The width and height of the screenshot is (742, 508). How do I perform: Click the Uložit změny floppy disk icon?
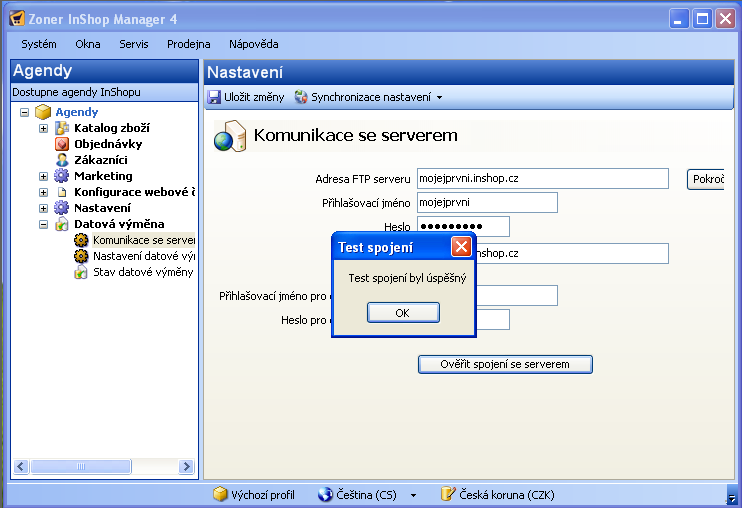214,97
